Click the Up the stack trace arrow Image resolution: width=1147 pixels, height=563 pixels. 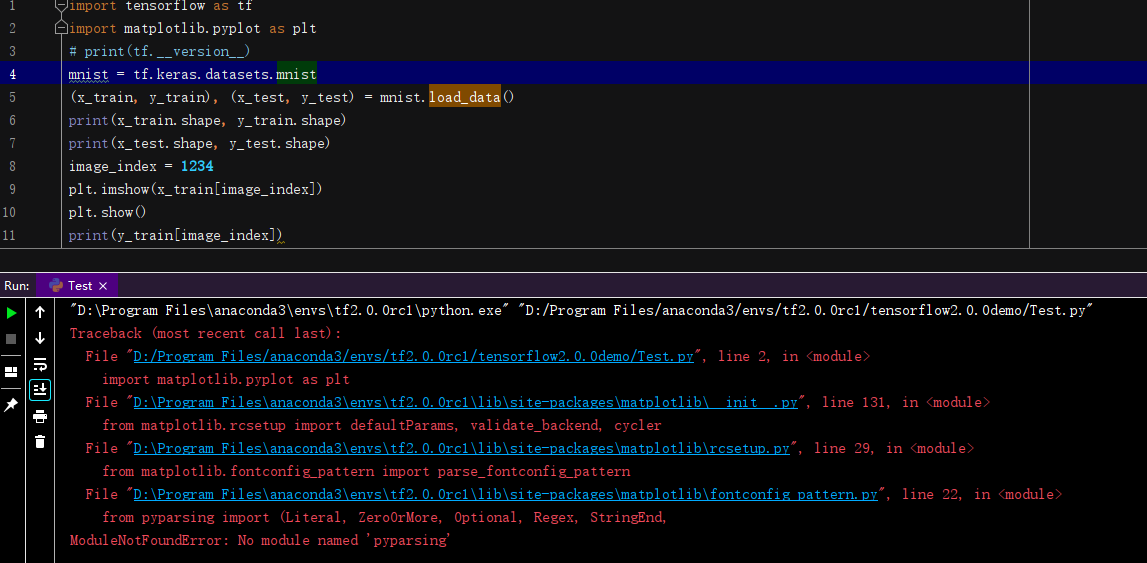pyautogui.click(x=40, y=312)
